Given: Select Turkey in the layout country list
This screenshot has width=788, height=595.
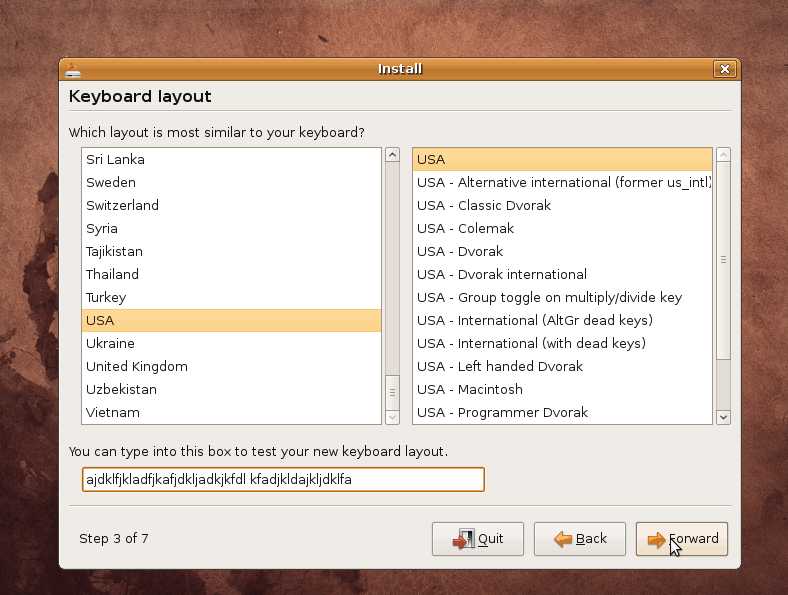Looking at the screenshot, I should 106,297.
